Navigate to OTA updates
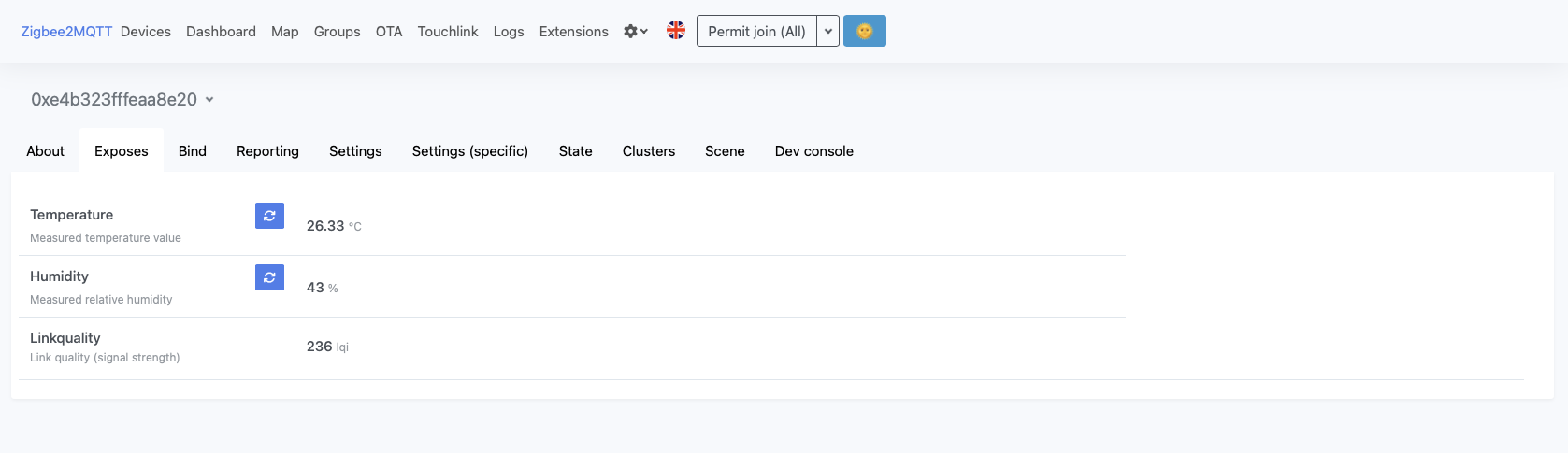1568x453 pixels. tap(389, 32)
